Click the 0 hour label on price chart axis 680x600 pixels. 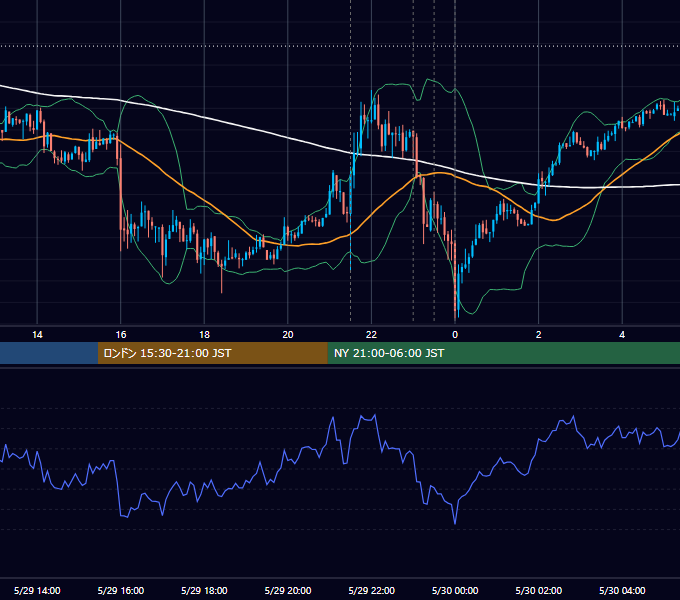[455, 335]
